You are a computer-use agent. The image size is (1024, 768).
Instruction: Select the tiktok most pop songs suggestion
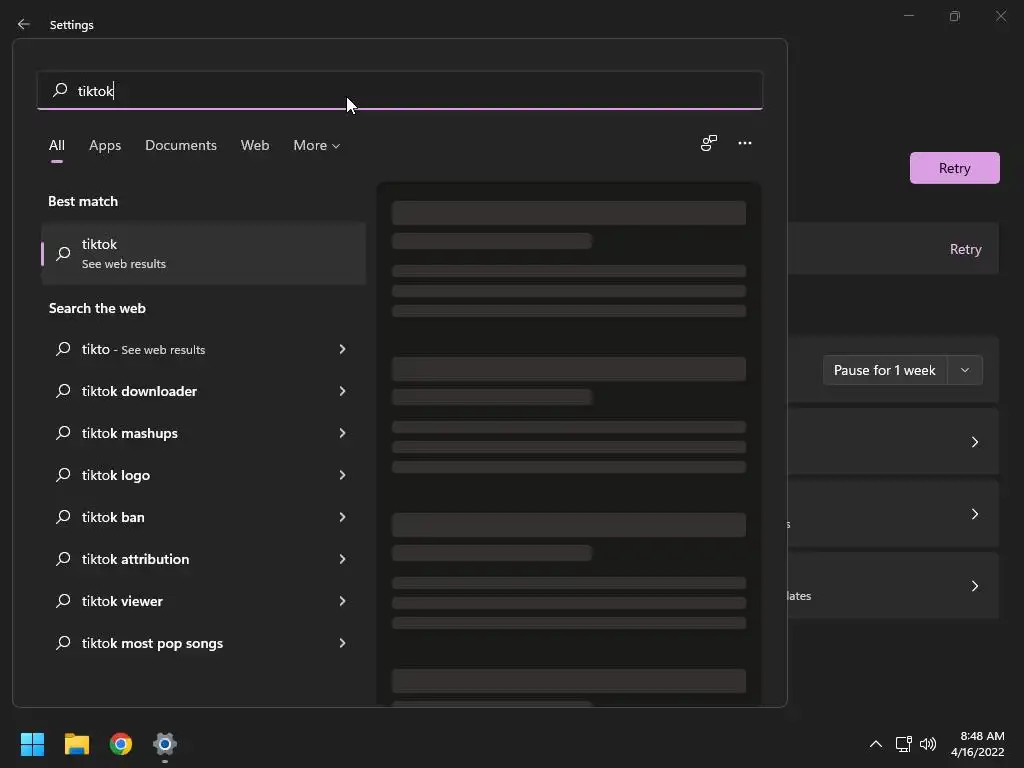click(203, 643)
